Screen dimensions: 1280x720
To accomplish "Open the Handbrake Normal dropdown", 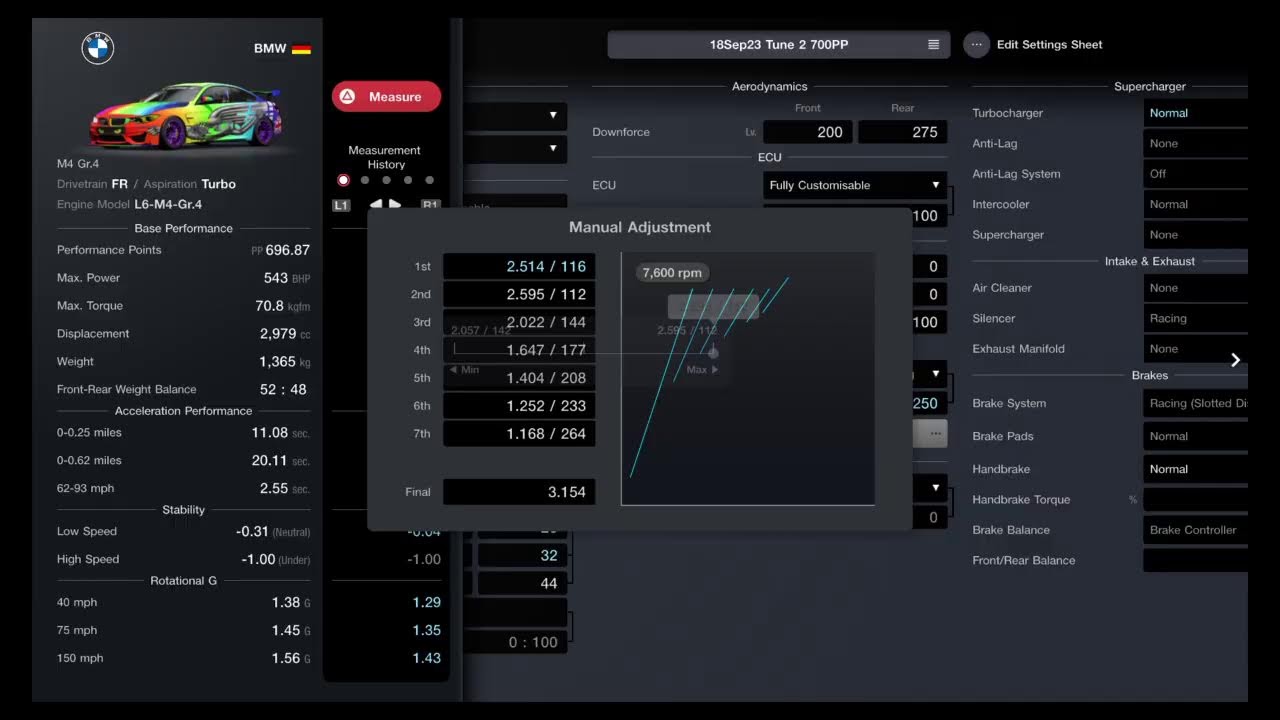I will click(1196, 469).
